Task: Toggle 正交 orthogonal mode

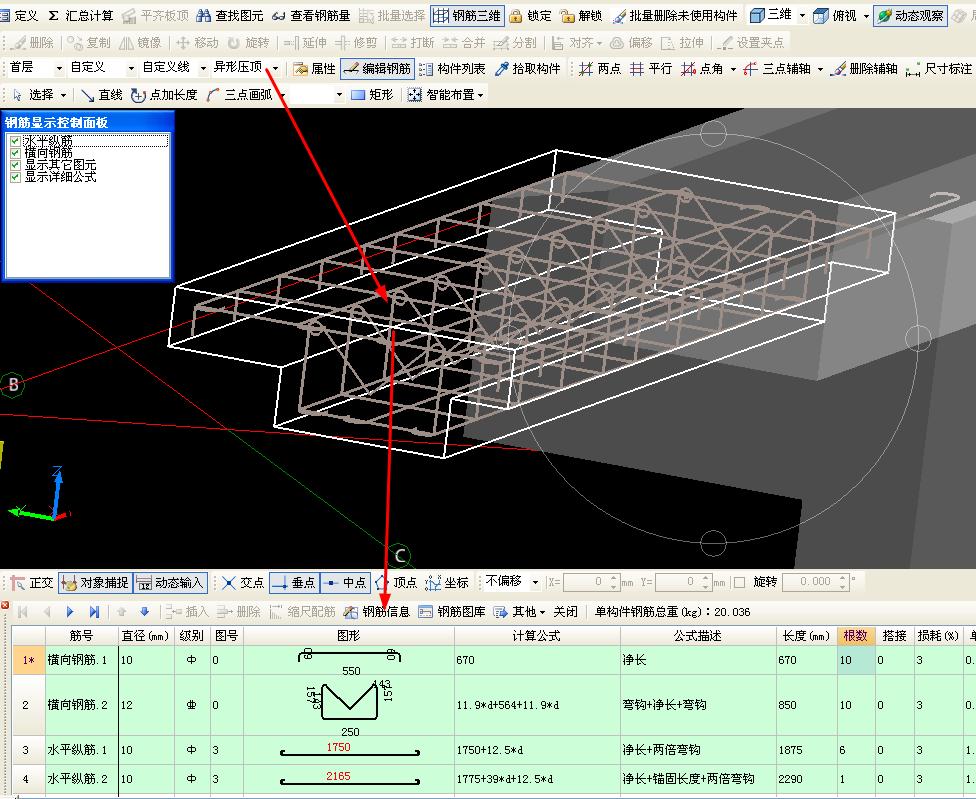Action: click(32, 582)
